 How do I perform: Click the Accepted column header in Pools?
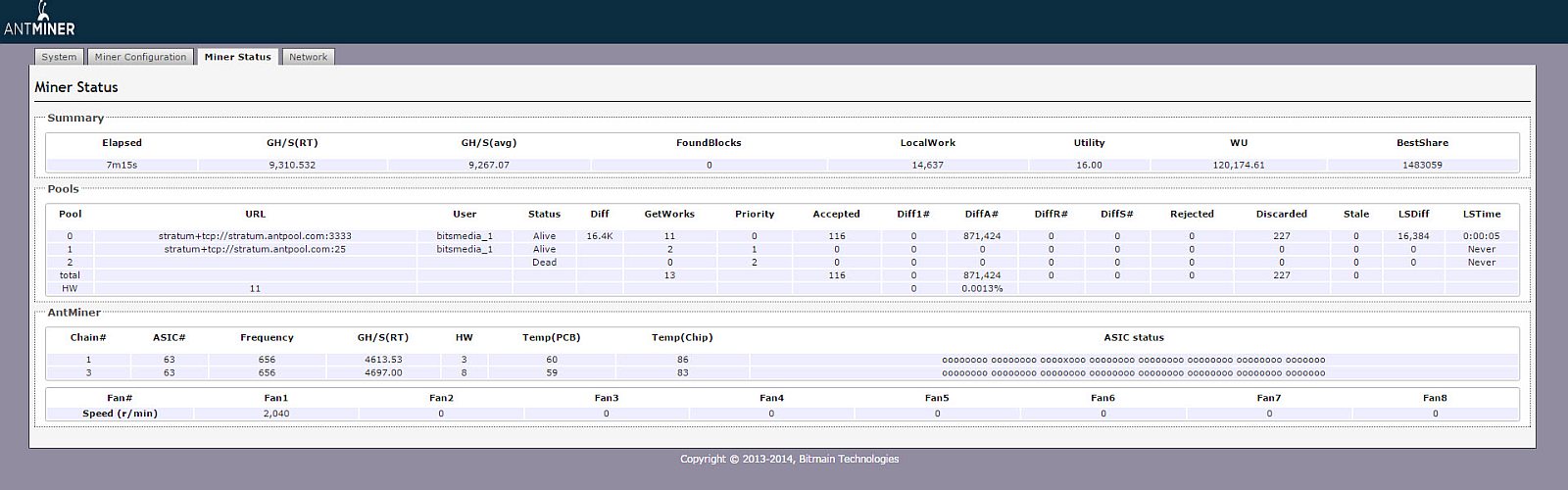click(836, 214)
